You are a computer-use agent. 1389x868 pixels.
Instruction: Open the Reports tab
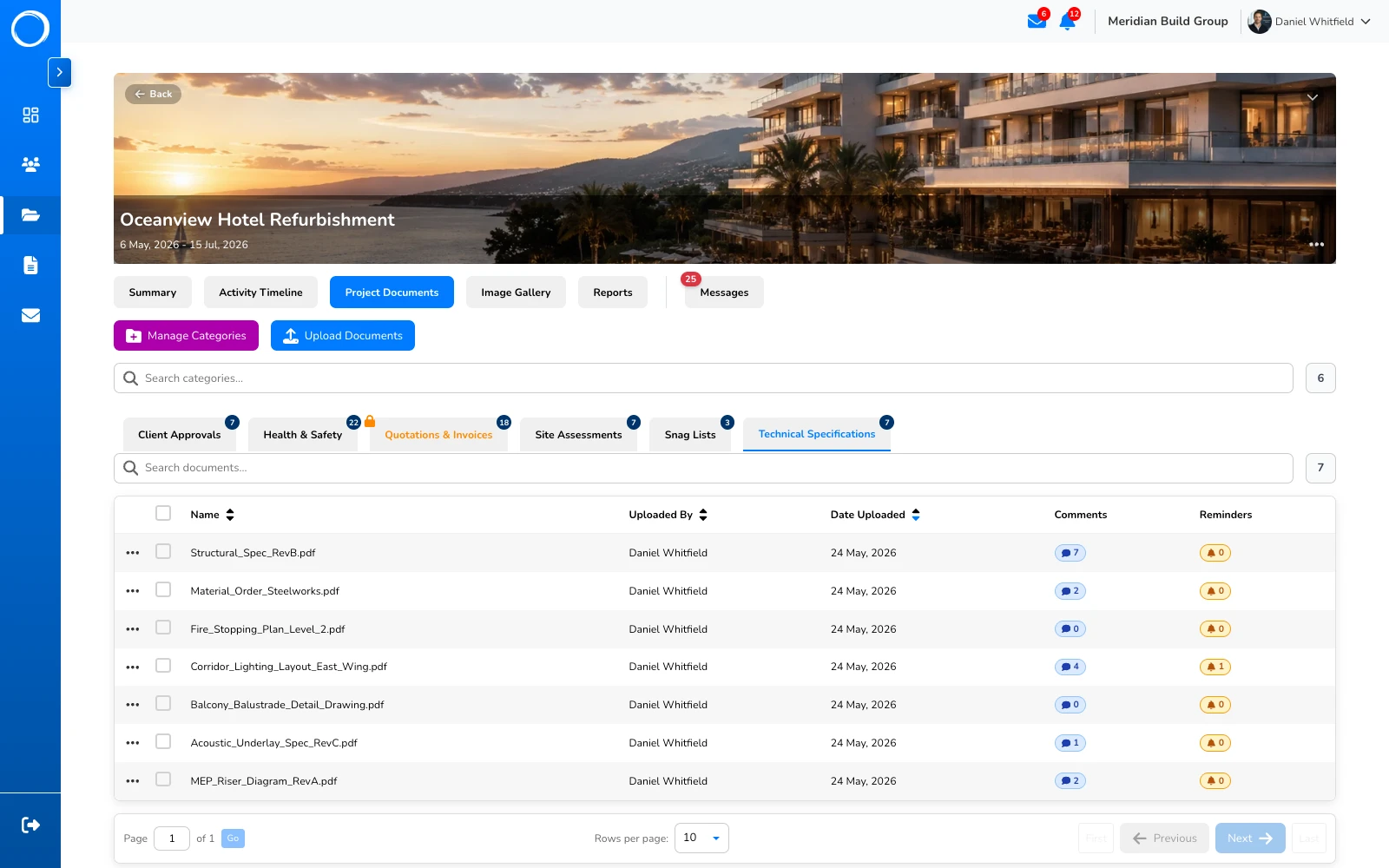(613, 293)
